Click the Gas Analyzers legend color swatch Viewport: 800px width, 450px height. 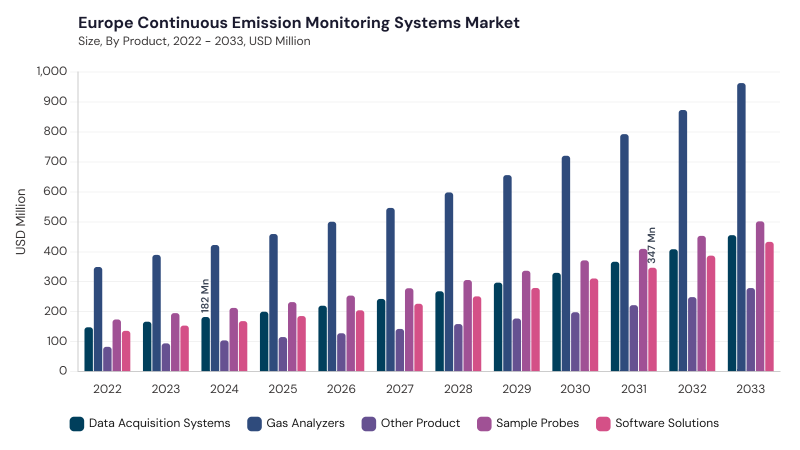[x=255, y=424]
